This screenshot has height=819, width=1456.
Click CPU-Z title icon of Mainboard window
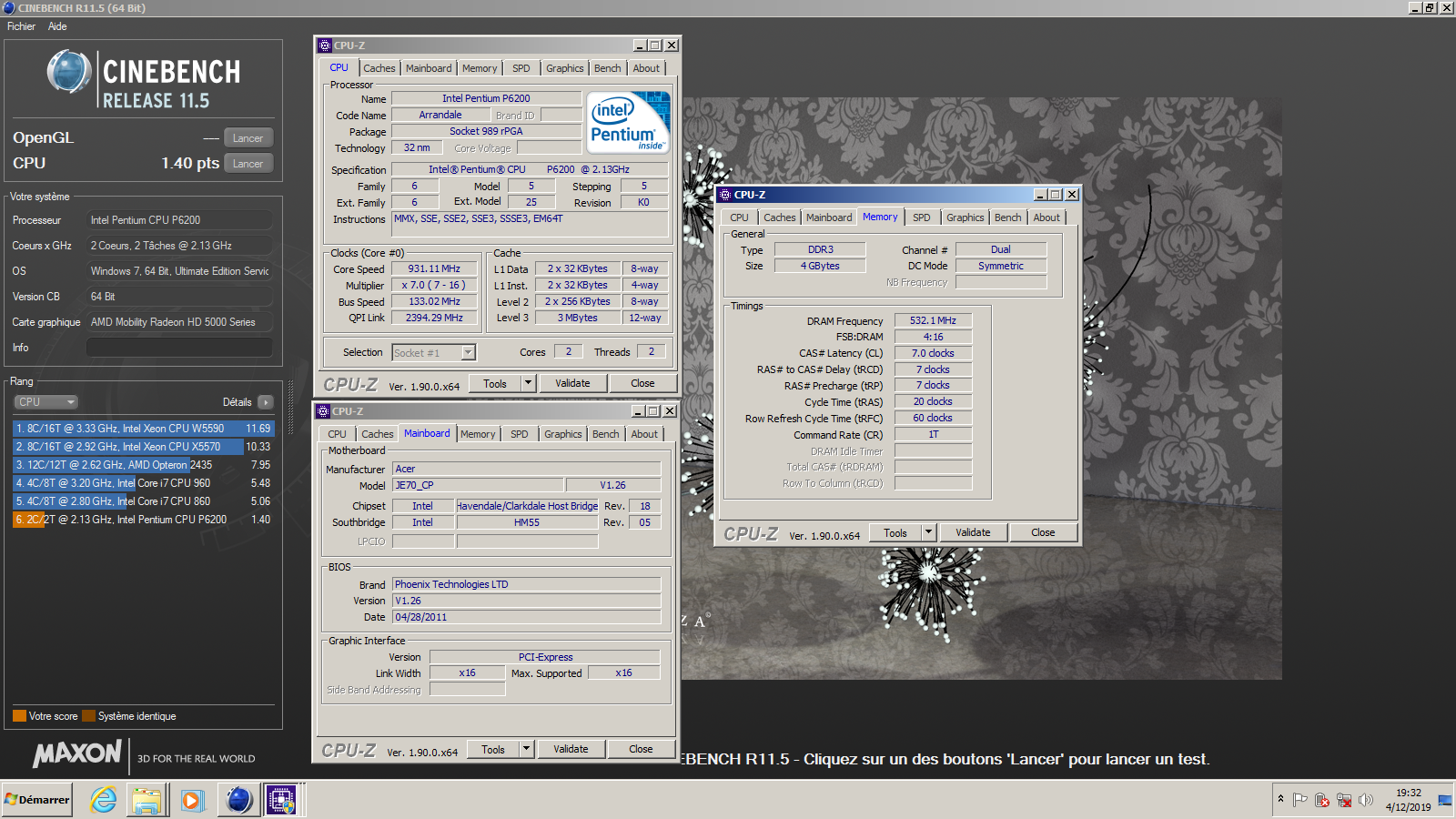click(x=323, y=411)
